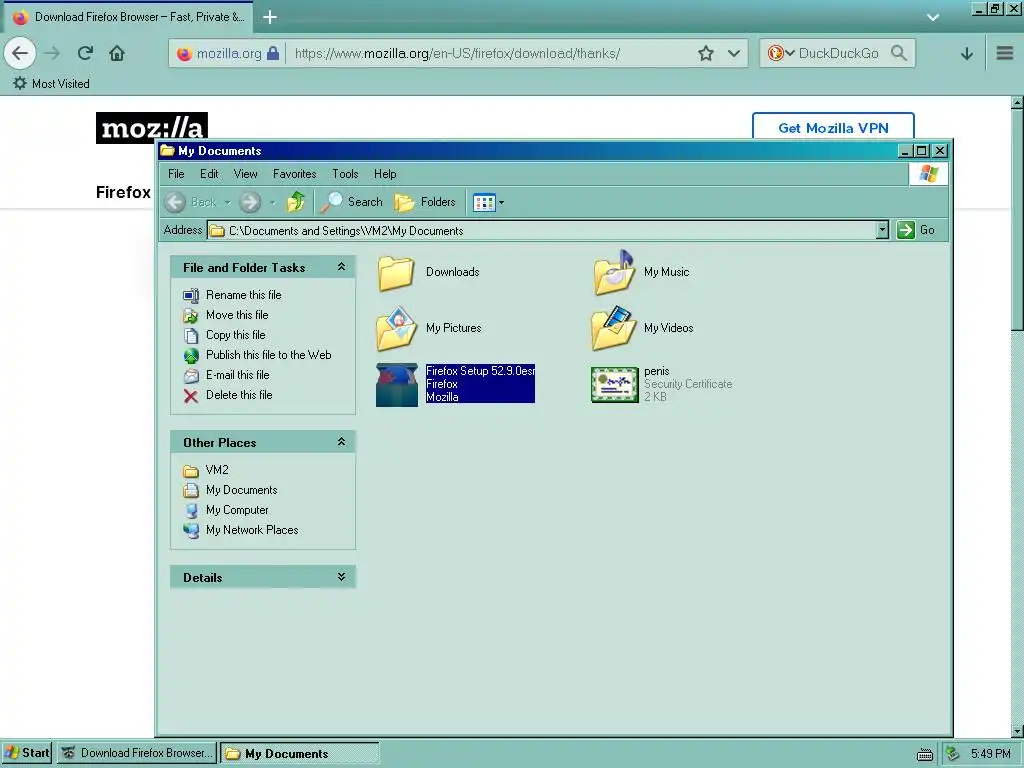The width and height of the screenshot is (1024, 768).
Task: Click E-mail this file
Action: 238,375
